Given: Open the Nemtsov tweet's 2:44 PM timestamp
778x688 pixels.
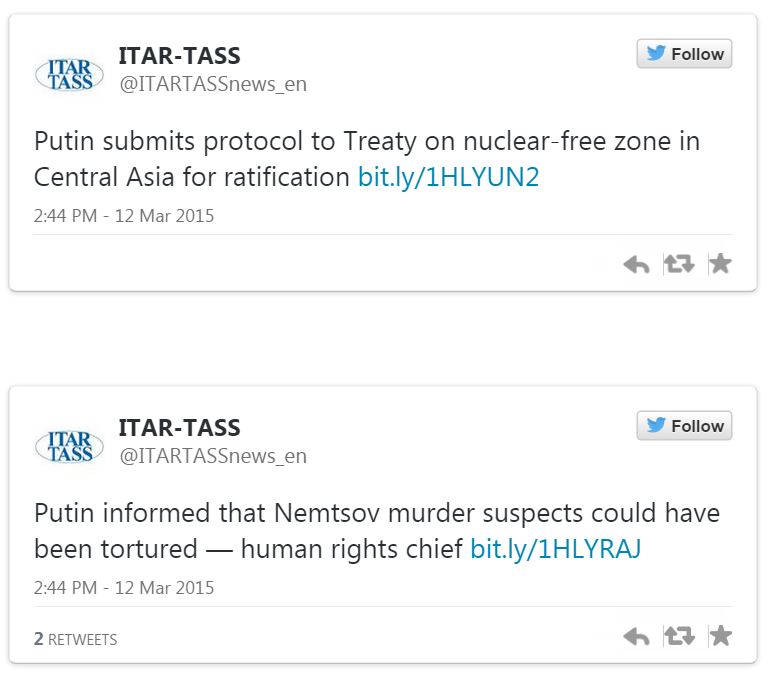Looking at the screenshot, I should pyautogui.click(x=124, y=587).
